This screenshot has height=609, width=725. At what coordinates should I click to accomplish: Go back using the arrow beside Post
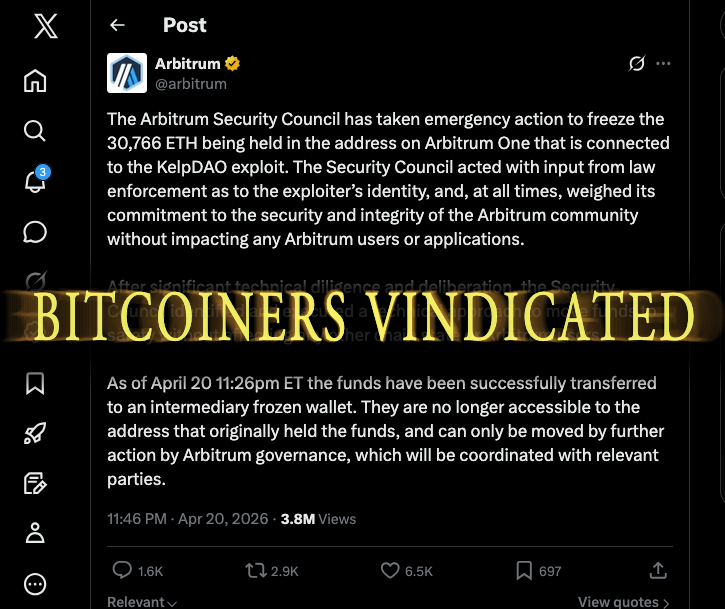[118, 25]
